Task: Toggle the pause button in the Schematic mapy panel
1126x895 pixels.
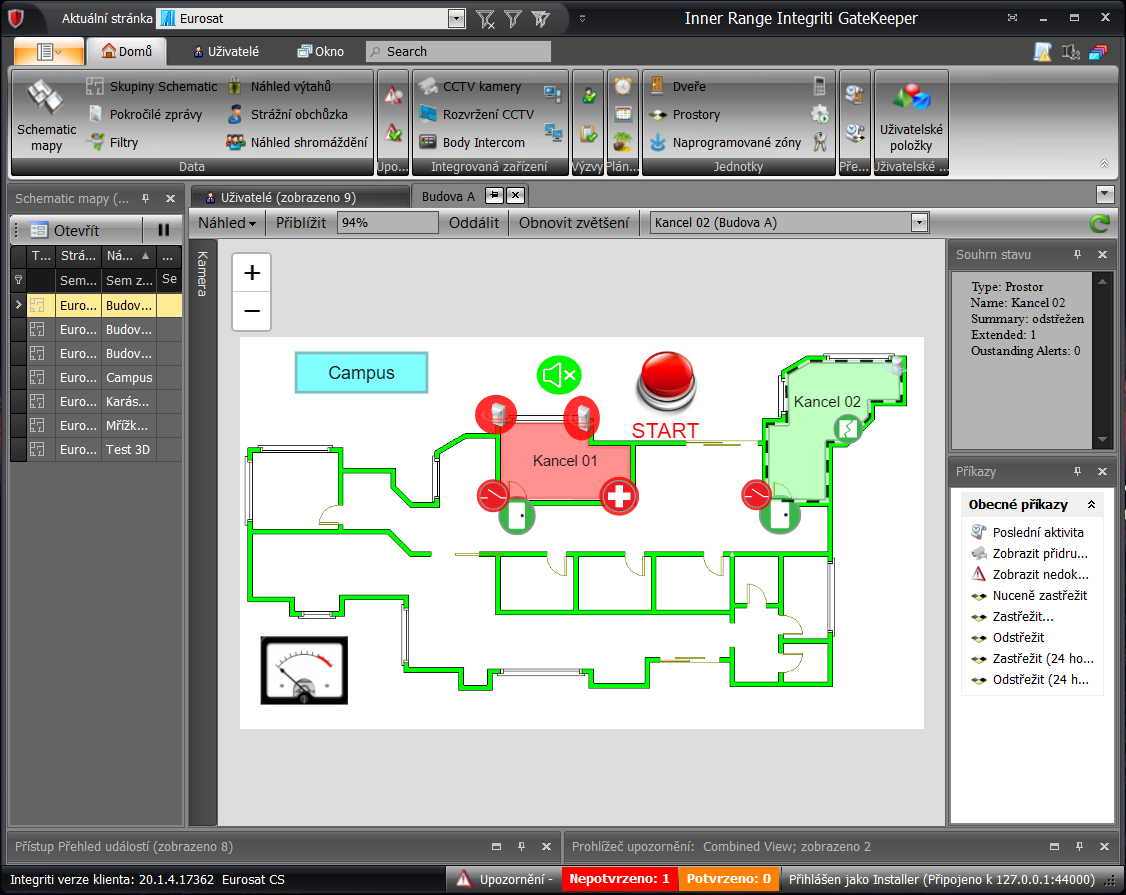Action: click(164, 230)
